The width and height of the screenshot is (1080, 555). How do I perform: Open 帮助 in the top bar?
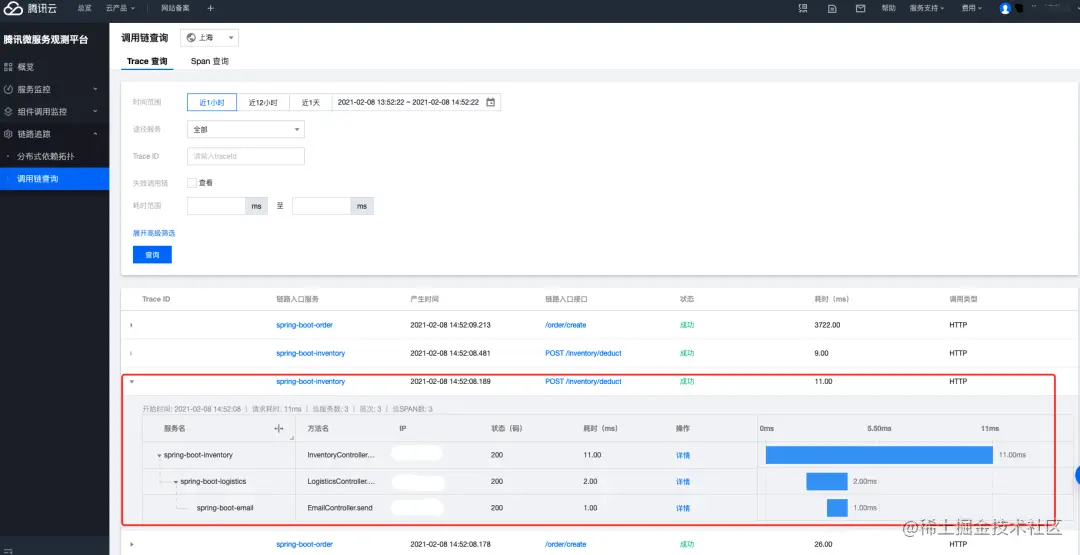pyautogui.click(x=889, y=8)
